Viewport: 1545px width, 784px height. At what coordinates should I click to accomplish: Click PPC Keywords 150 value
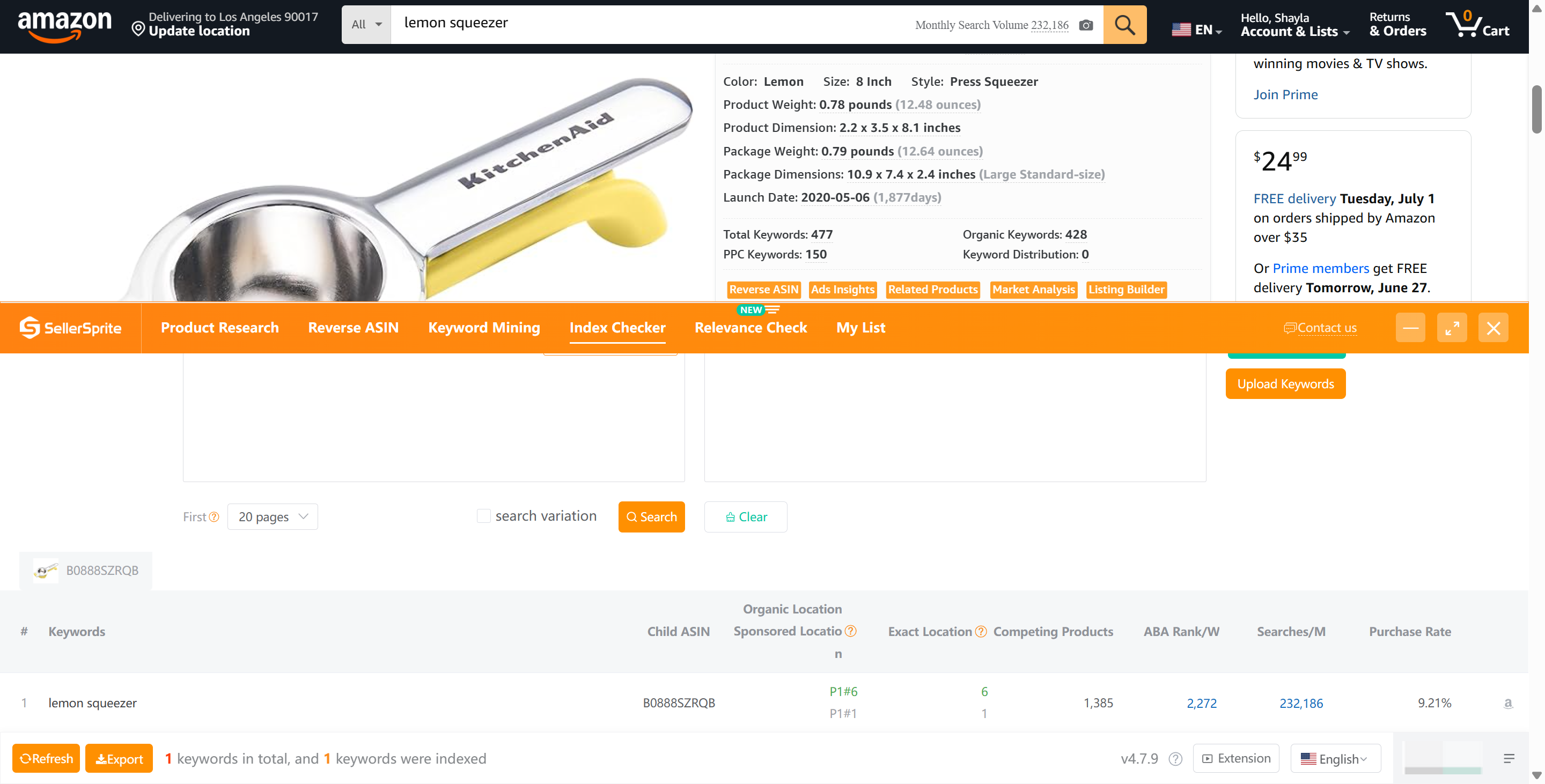[x=815, y=254]
